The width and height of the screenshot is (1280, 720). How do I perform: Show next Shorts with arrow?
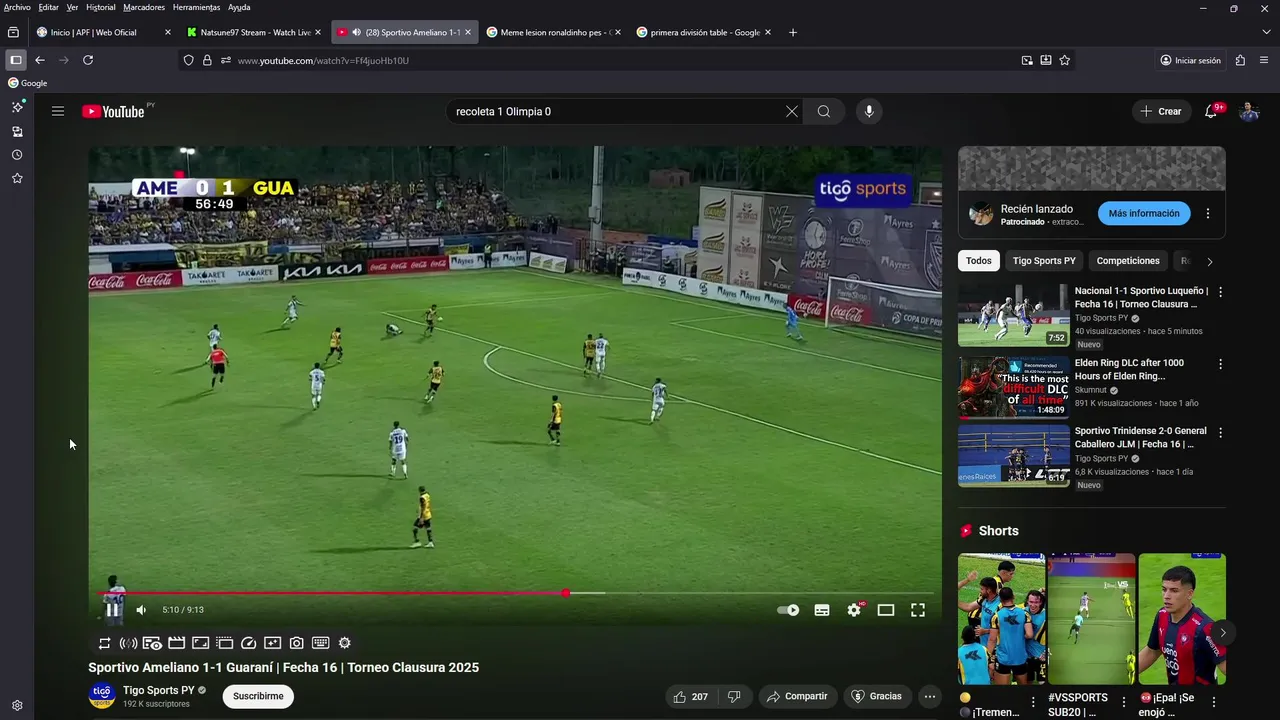click(1222, 633)
